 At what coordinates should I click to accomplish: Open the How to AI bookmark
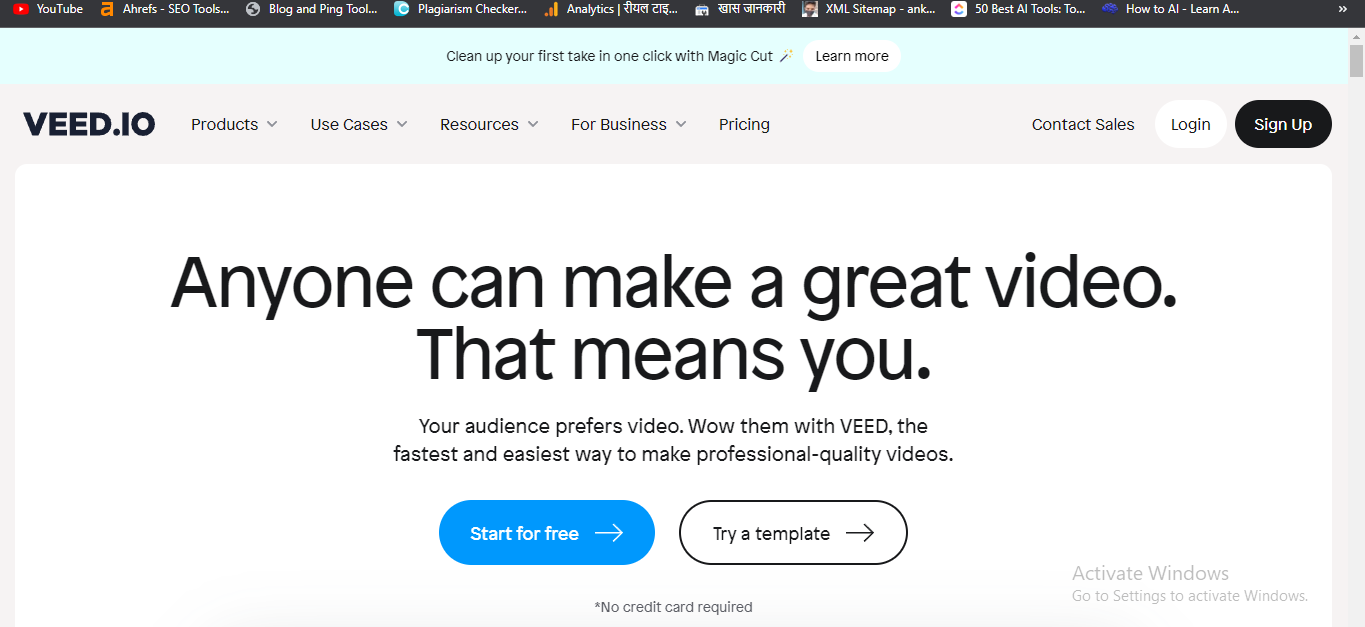[x=1170, y=9]
